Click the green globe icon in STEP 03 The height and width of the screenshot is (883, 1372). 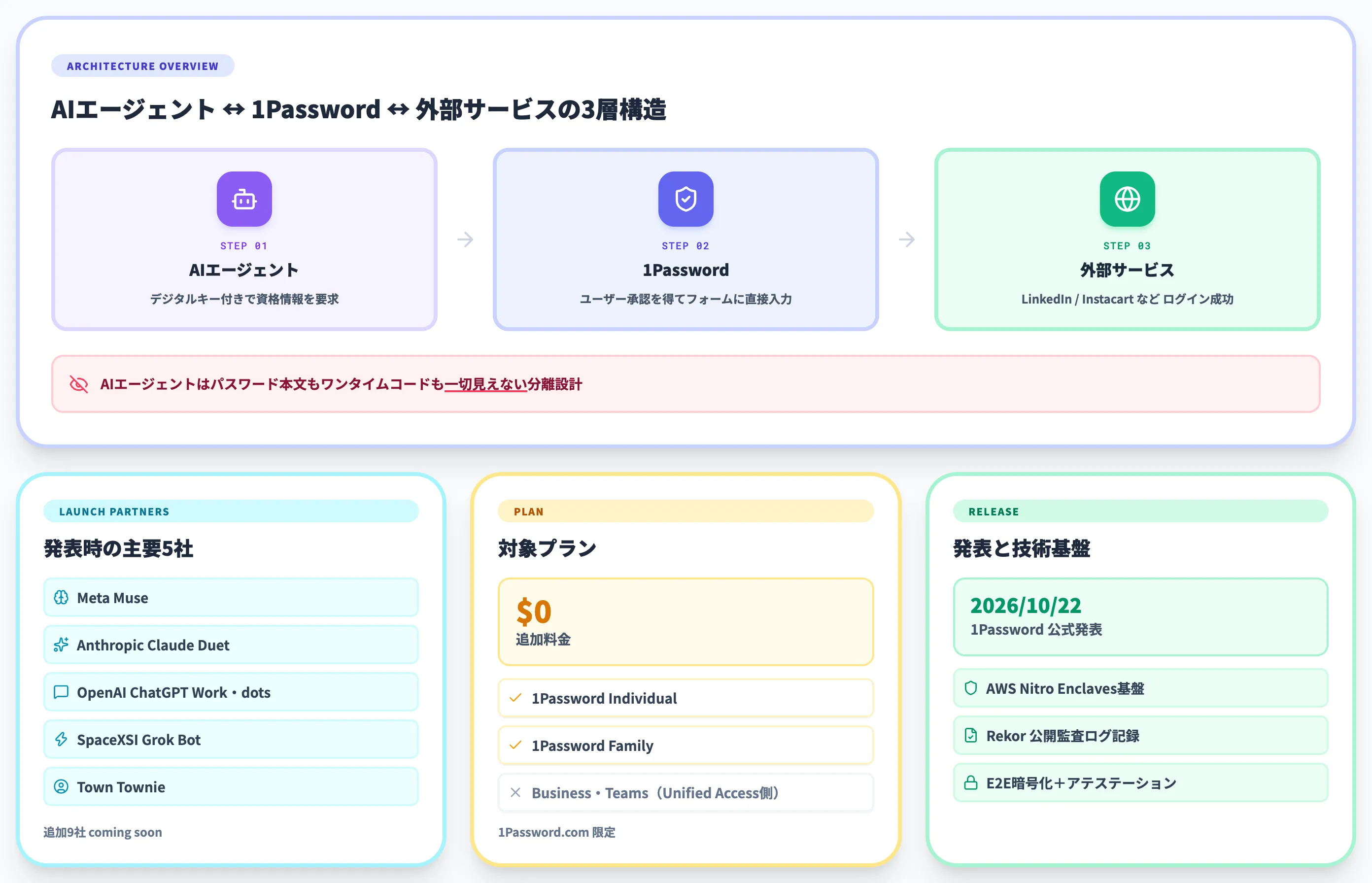click(1127, 199)
